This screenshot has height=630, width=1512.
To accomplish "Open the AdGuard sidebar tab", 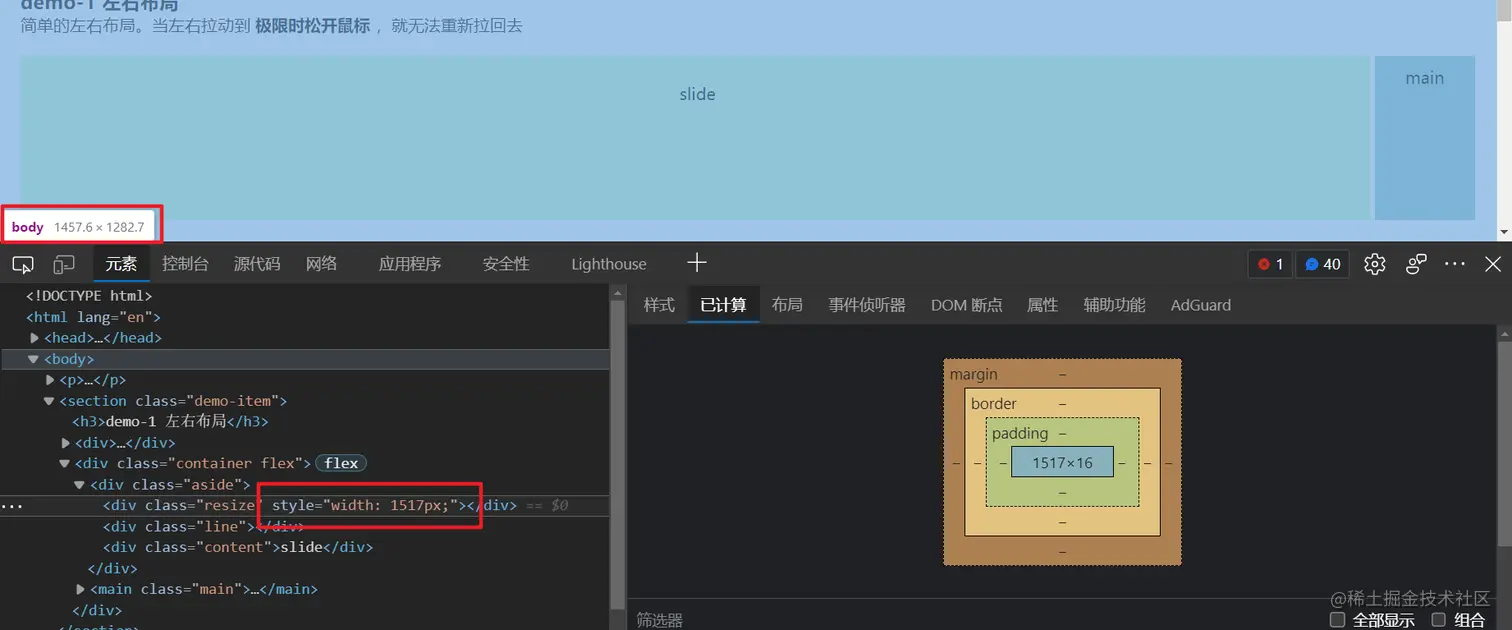I will (x=1201, y=305).
